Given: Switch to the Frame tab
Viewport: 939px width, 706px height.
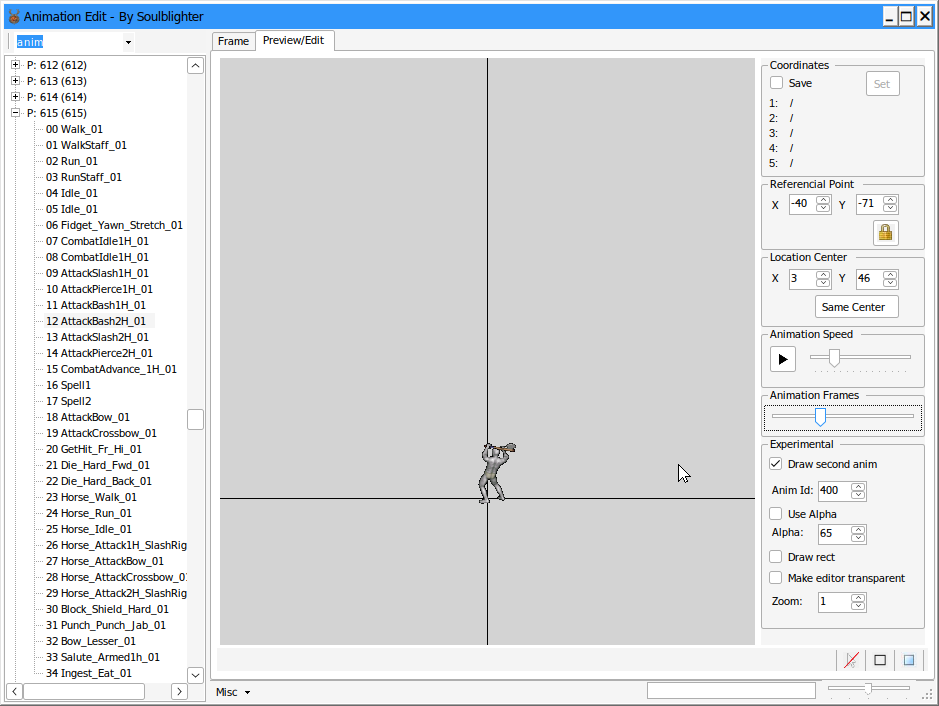Looking at the screenshot, I should click(233, 41).
